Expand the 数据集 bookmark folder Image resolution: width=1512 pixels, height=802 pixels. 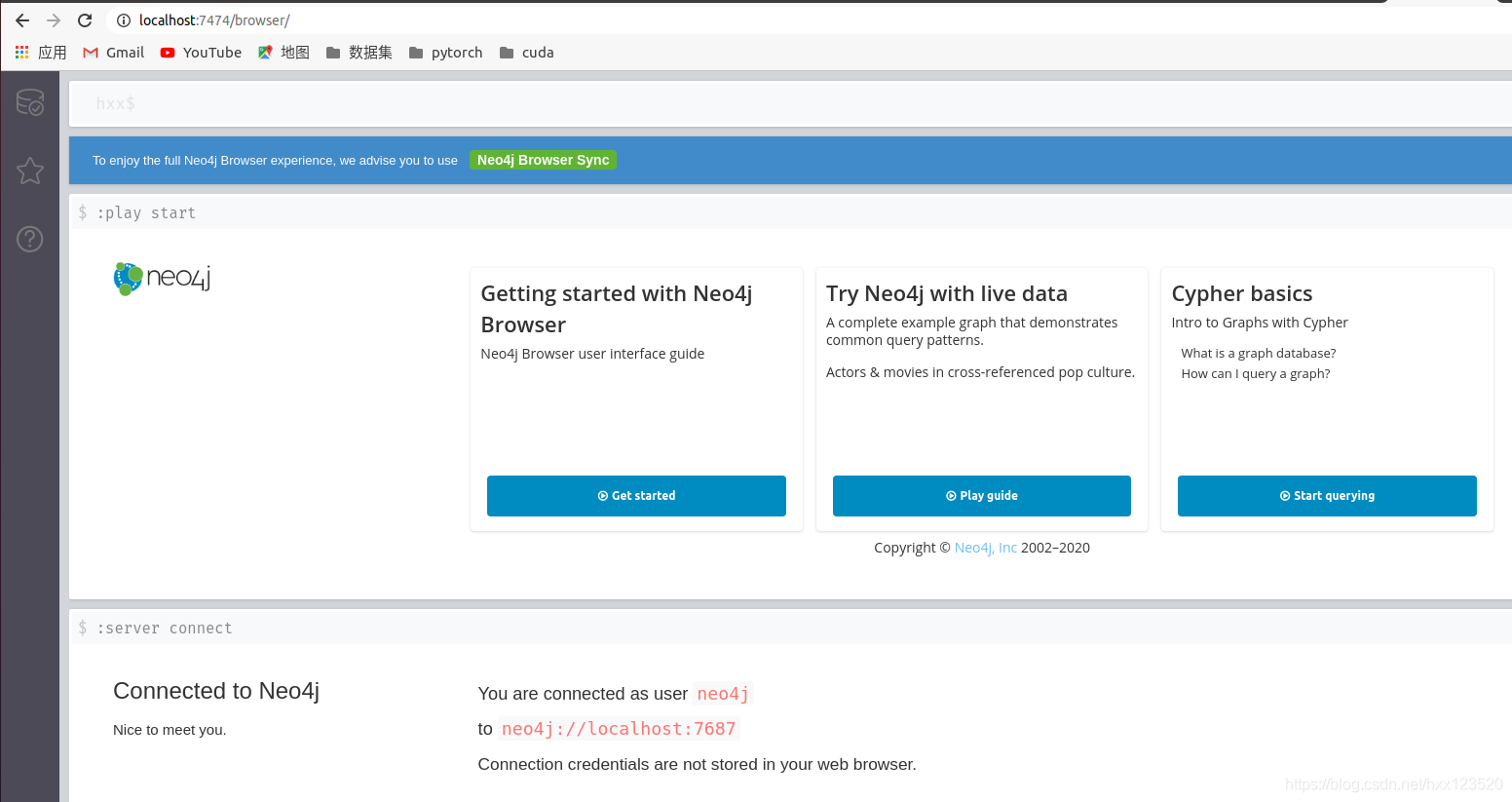[359, 53]
